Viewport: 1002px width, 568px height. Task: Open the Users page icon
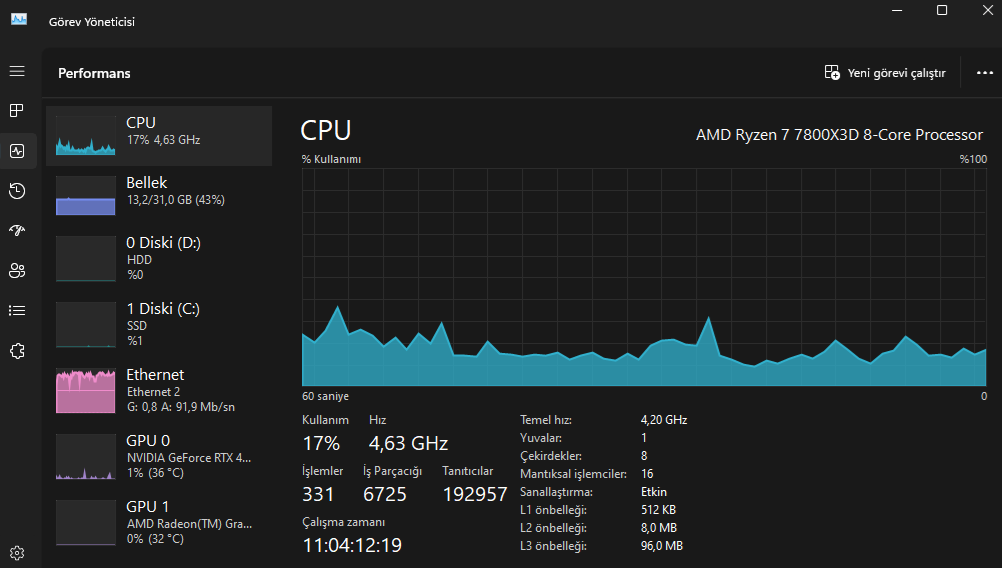click(x=17, y=271)
